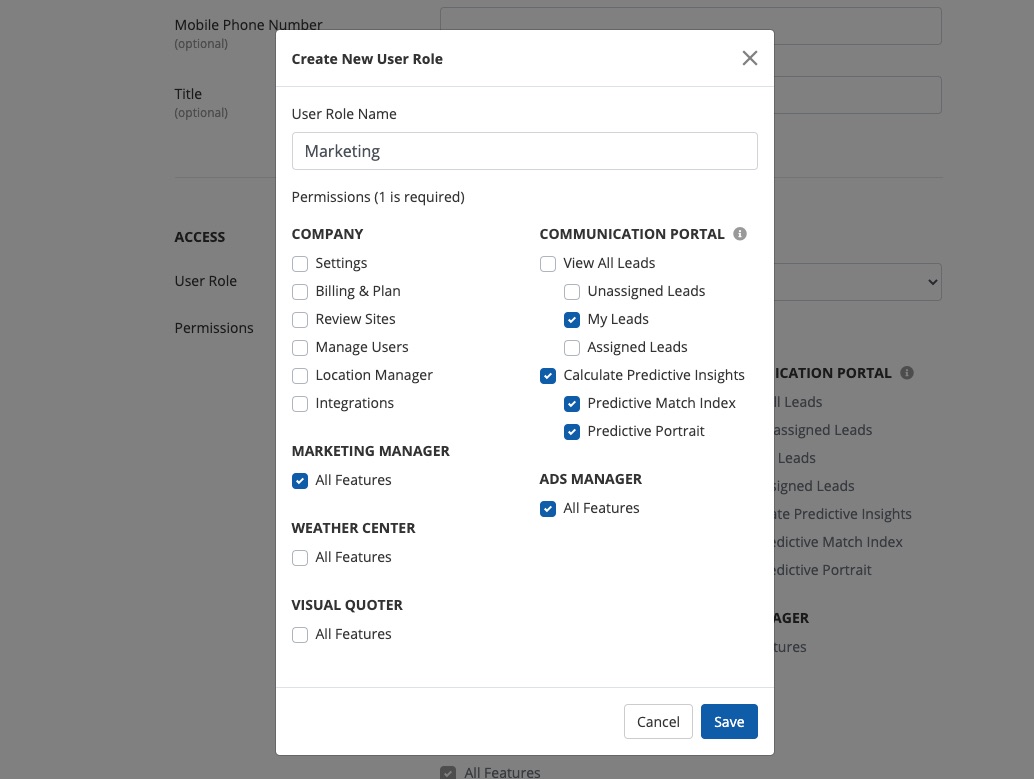Screen dimensions: 1034x779
Task: Select the Manage Users permission
Action: tap(300, 348)
